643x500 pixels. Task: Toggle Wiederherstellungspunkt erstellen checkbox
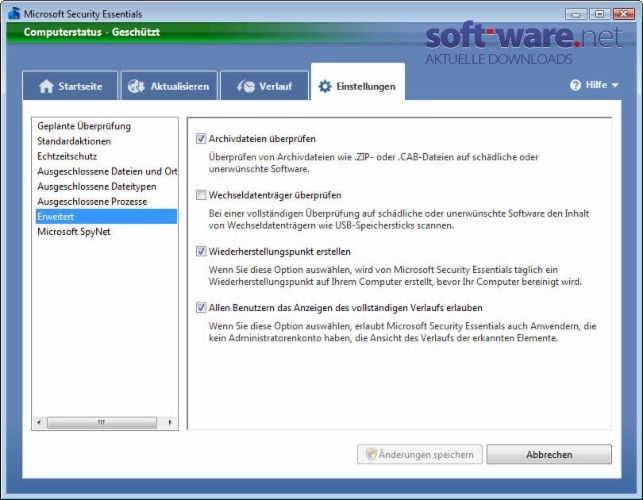[x=201, y=251]
